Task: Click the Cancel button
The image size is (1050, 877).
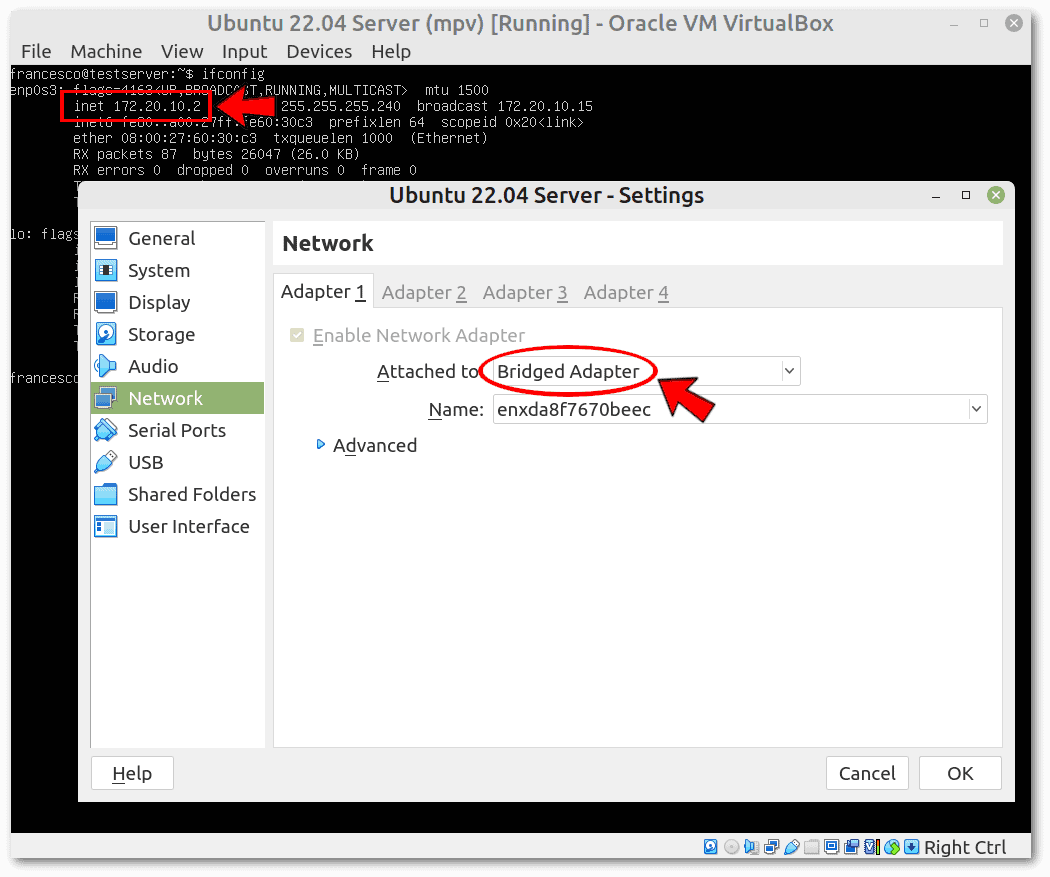Action: click(x=867, y=773)
